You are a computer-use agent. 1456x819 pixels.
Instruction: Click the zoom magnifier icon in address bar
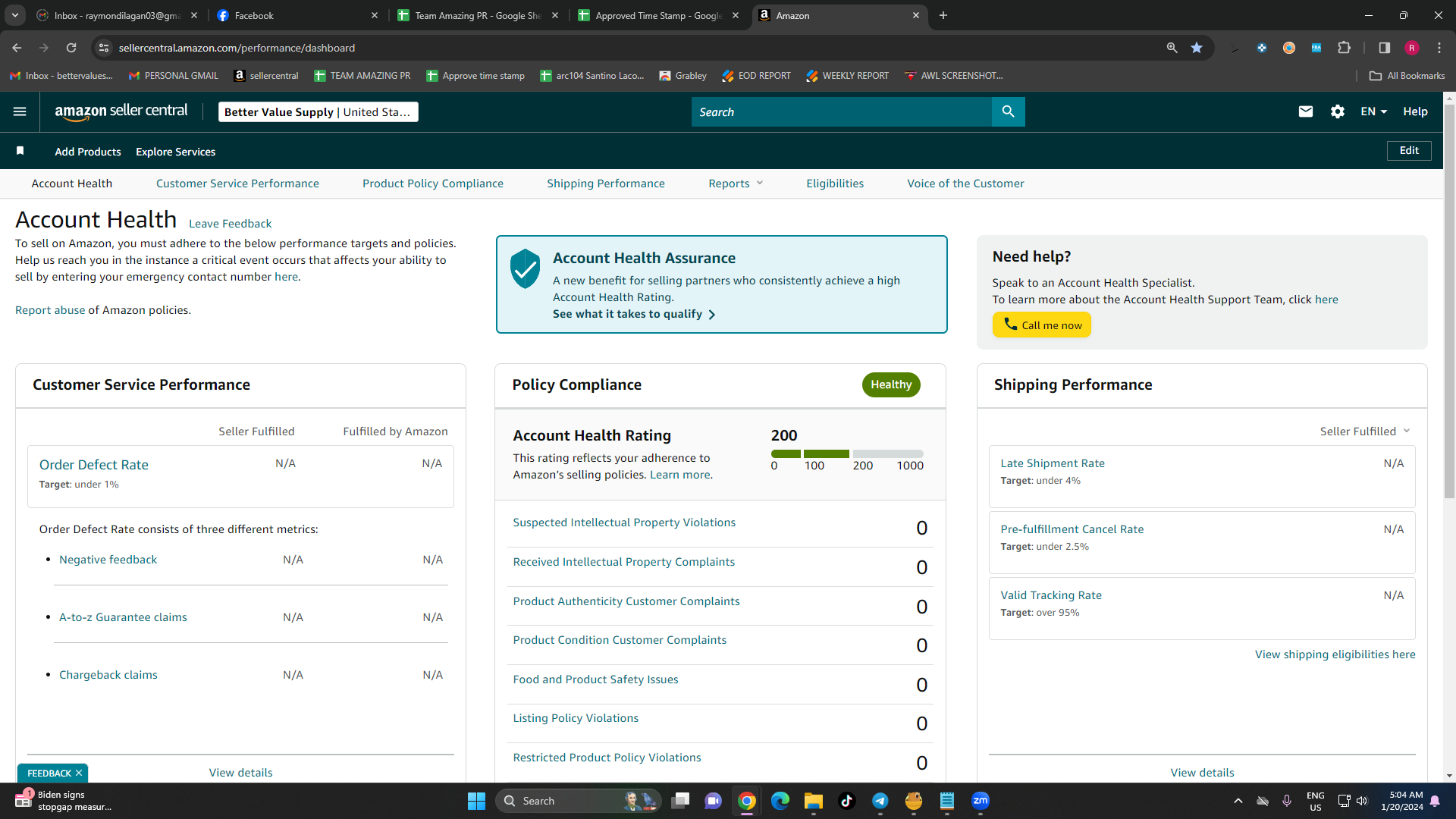coord(1172,48)
